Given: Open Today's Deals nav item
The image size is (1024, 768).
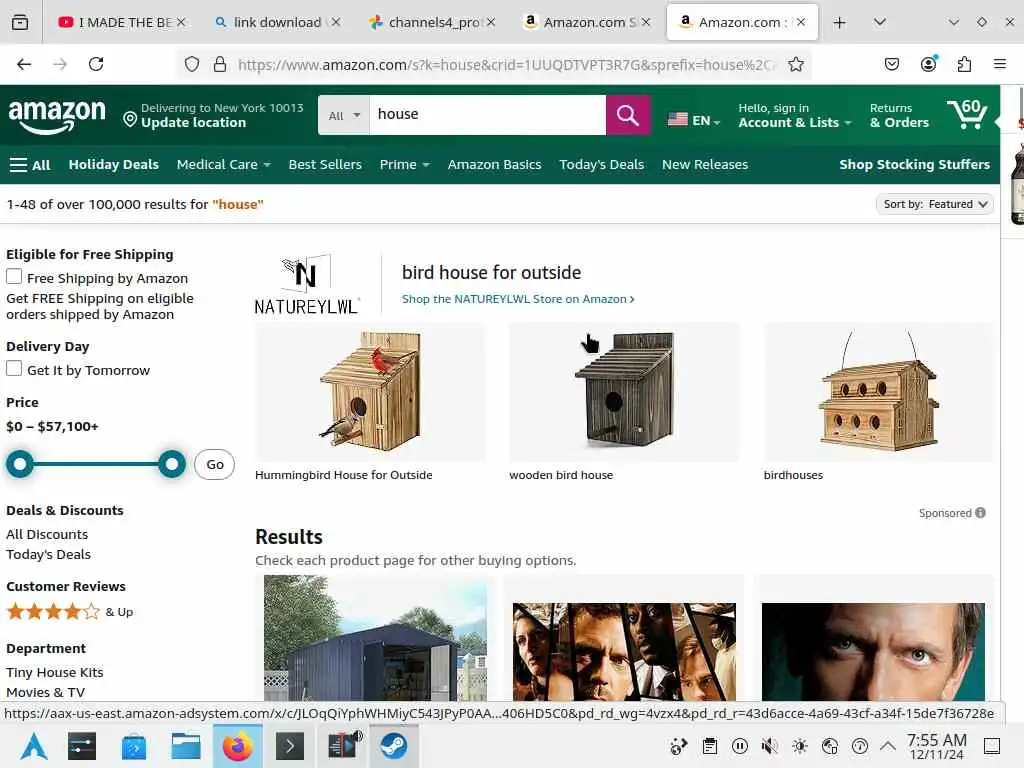Looking at the screenshot, I should click(x=601, y=165).
